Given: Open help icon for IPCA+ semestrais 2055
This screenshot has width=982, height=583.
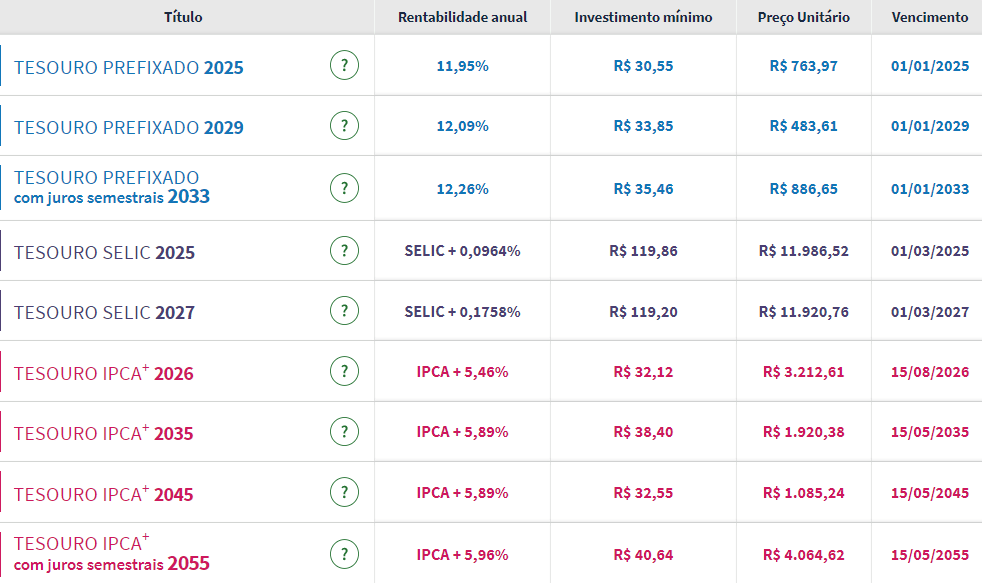Looking at the screenshot, I should pos(344,554).
